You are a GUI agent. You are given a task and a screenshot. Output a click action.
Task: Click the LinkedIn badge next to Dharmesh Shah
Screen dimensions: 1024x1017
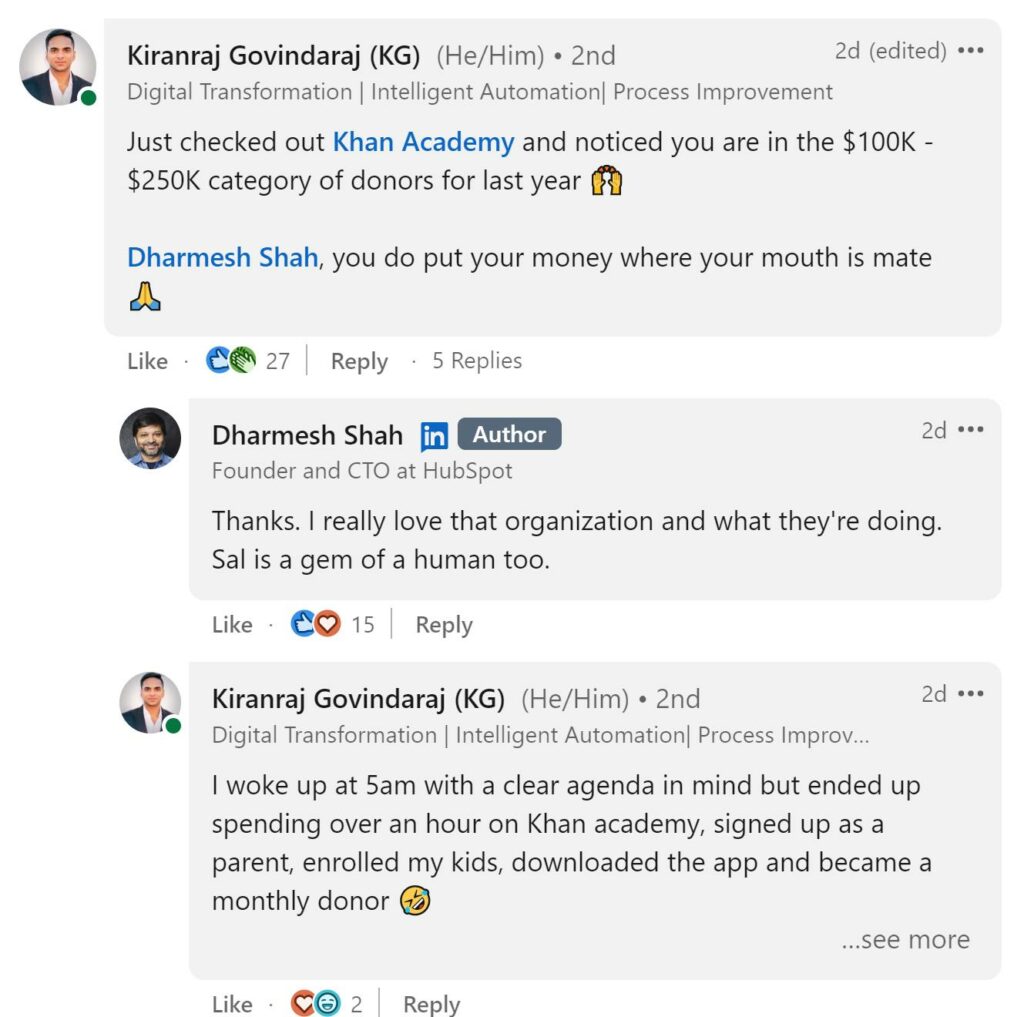(x=434, y=435)
